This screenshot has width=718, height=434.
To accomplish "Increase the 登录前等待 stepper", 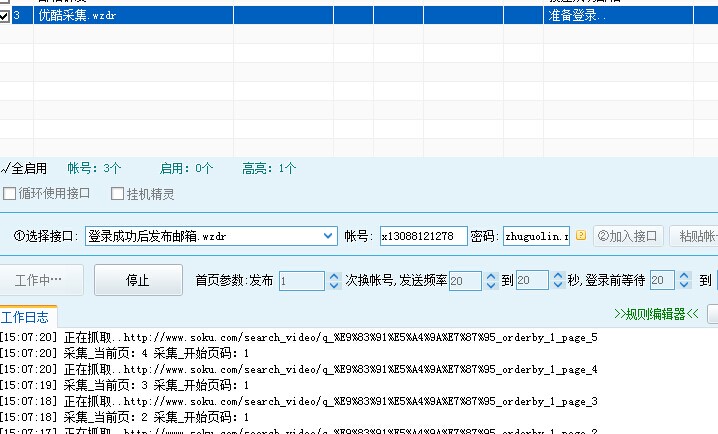I will [685, 275].
